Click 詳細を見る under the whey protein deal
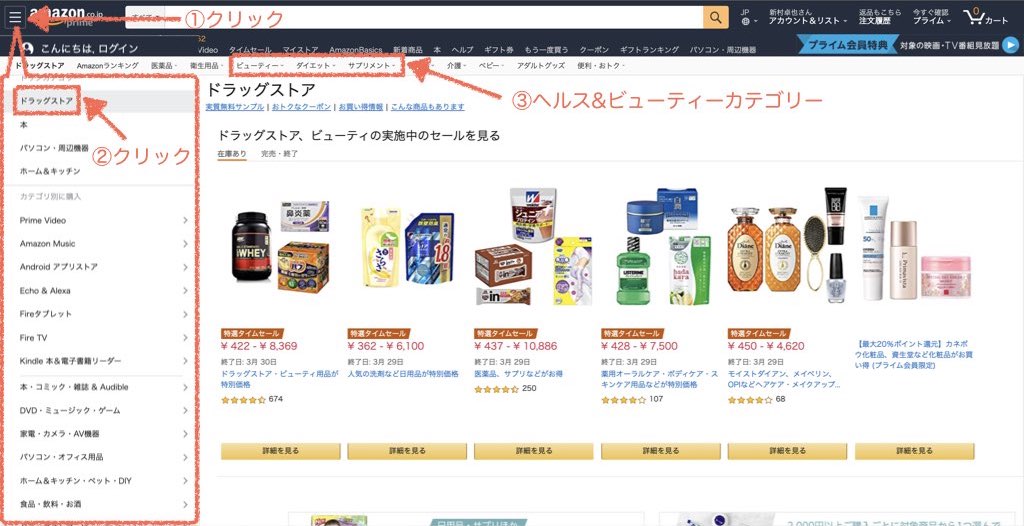The height and width of the screenshot is (526, 1024). click(281, 451)
